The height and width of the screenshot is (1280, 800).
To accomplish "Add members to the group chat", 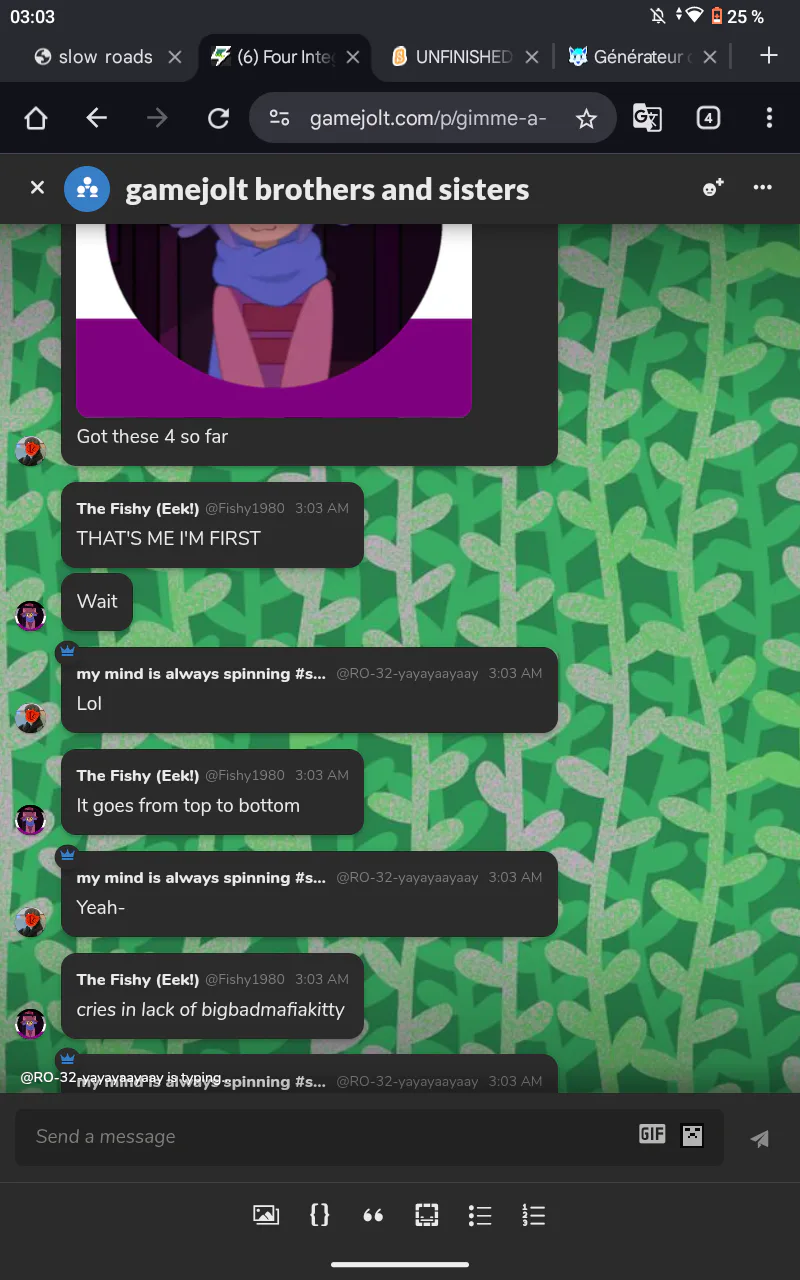I will tap(713, 187).
